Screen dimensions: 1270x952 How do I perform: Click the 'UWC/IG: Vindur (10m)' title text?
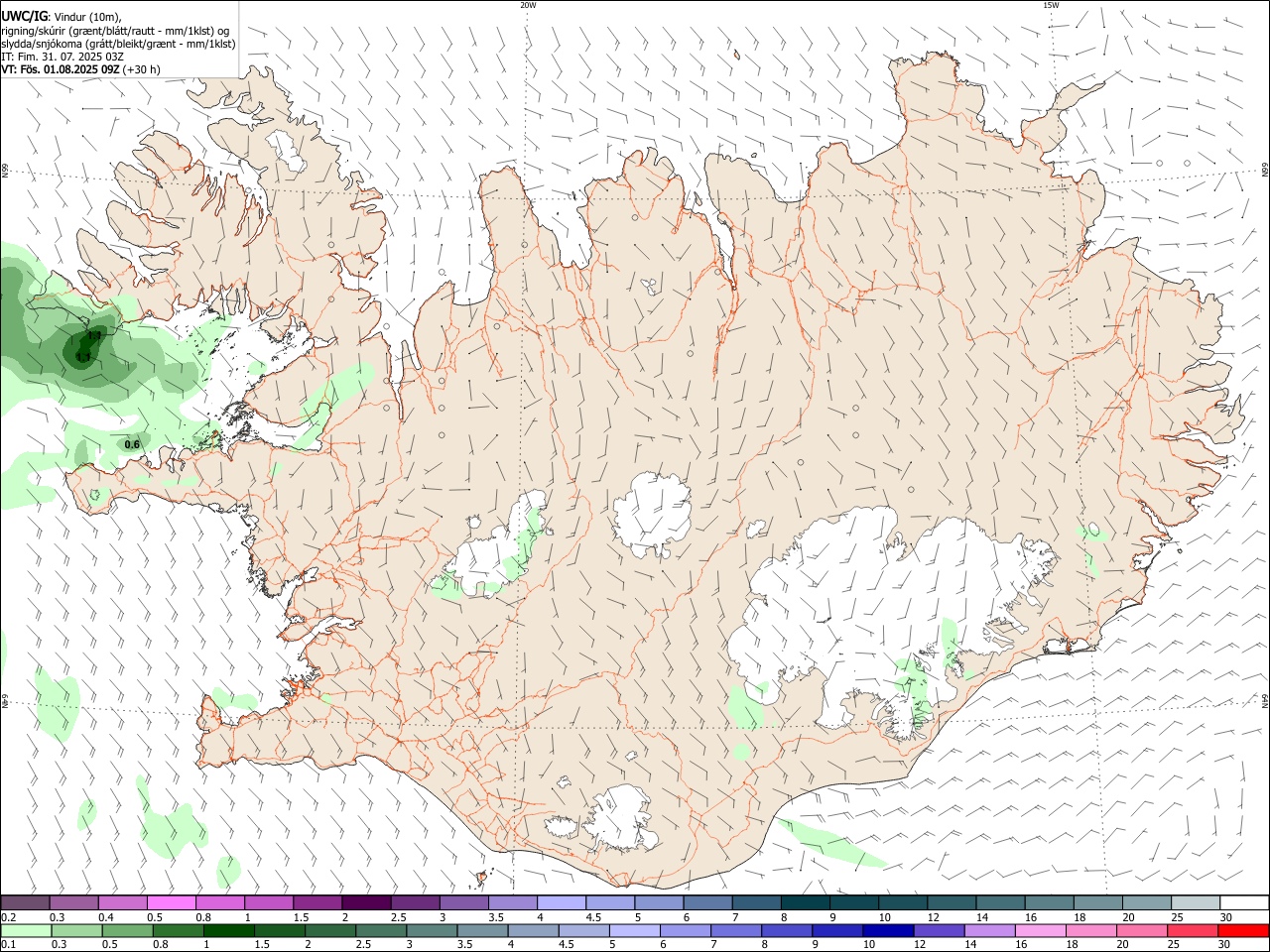[62, 16]
